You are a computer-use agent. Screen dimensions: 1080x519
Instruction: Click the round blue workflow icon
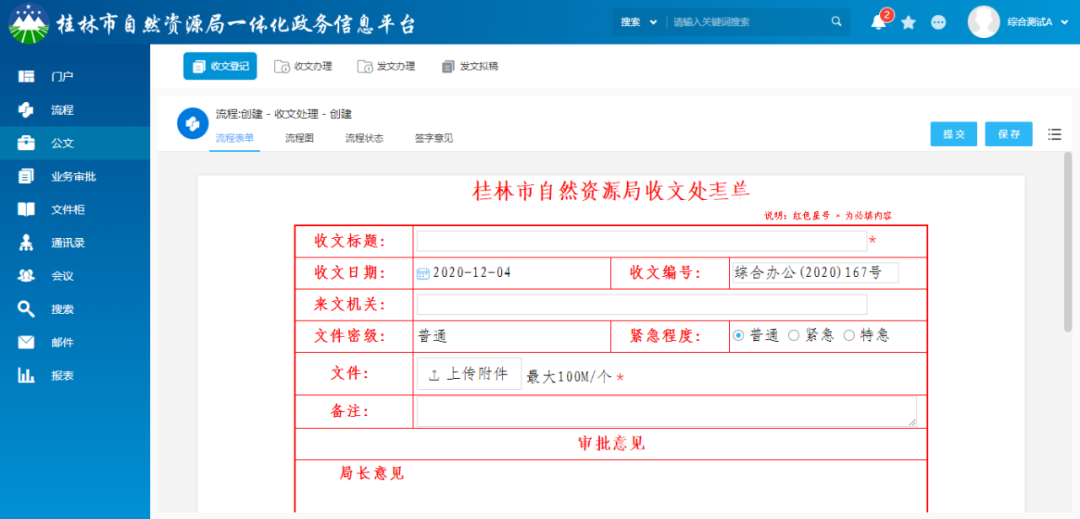pyautogui.click(x=193, y=124)
